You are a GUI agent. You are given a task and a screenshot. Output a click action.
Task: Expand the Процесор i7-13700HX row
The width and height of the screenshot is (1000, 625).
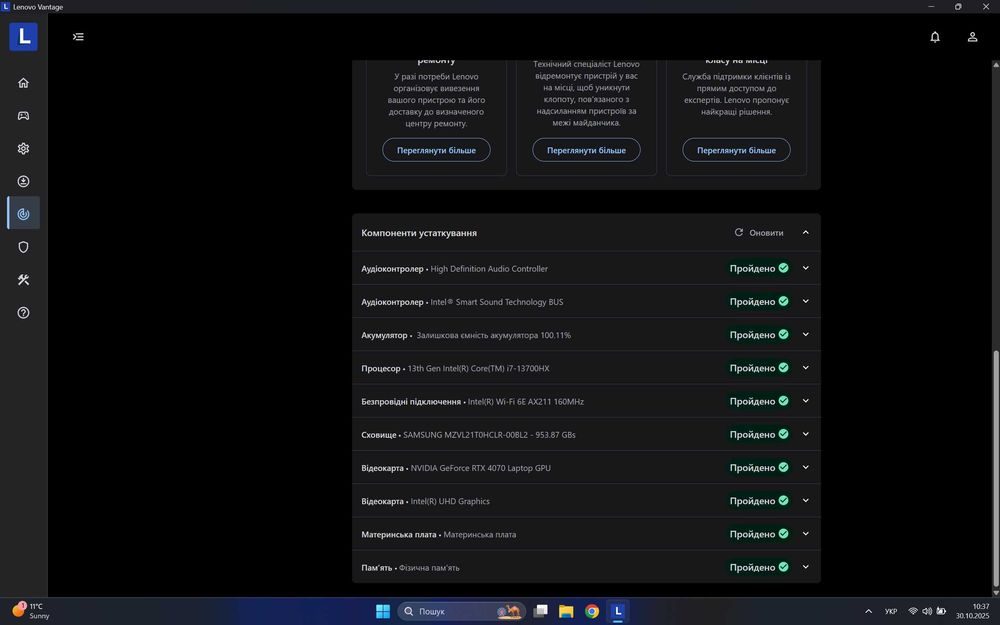click(x=805, y=367)
